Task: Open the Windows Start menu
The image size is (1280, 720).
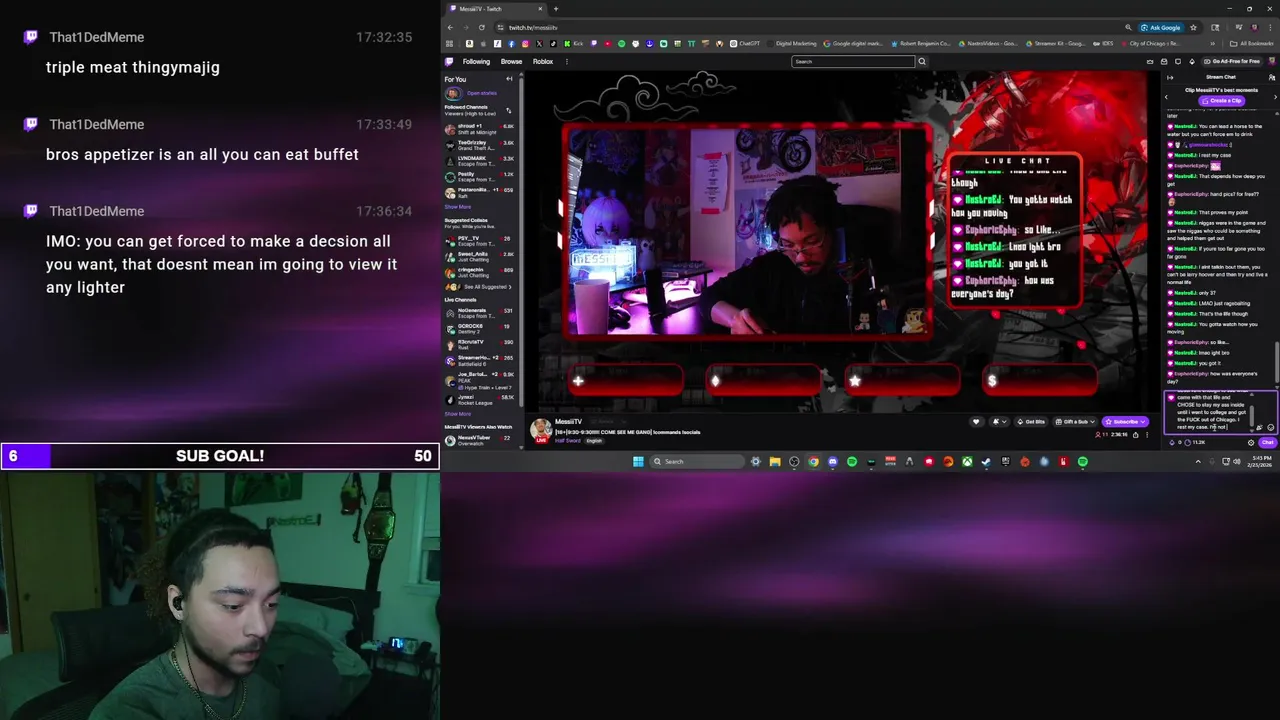Action: click(x=638, y=461)
